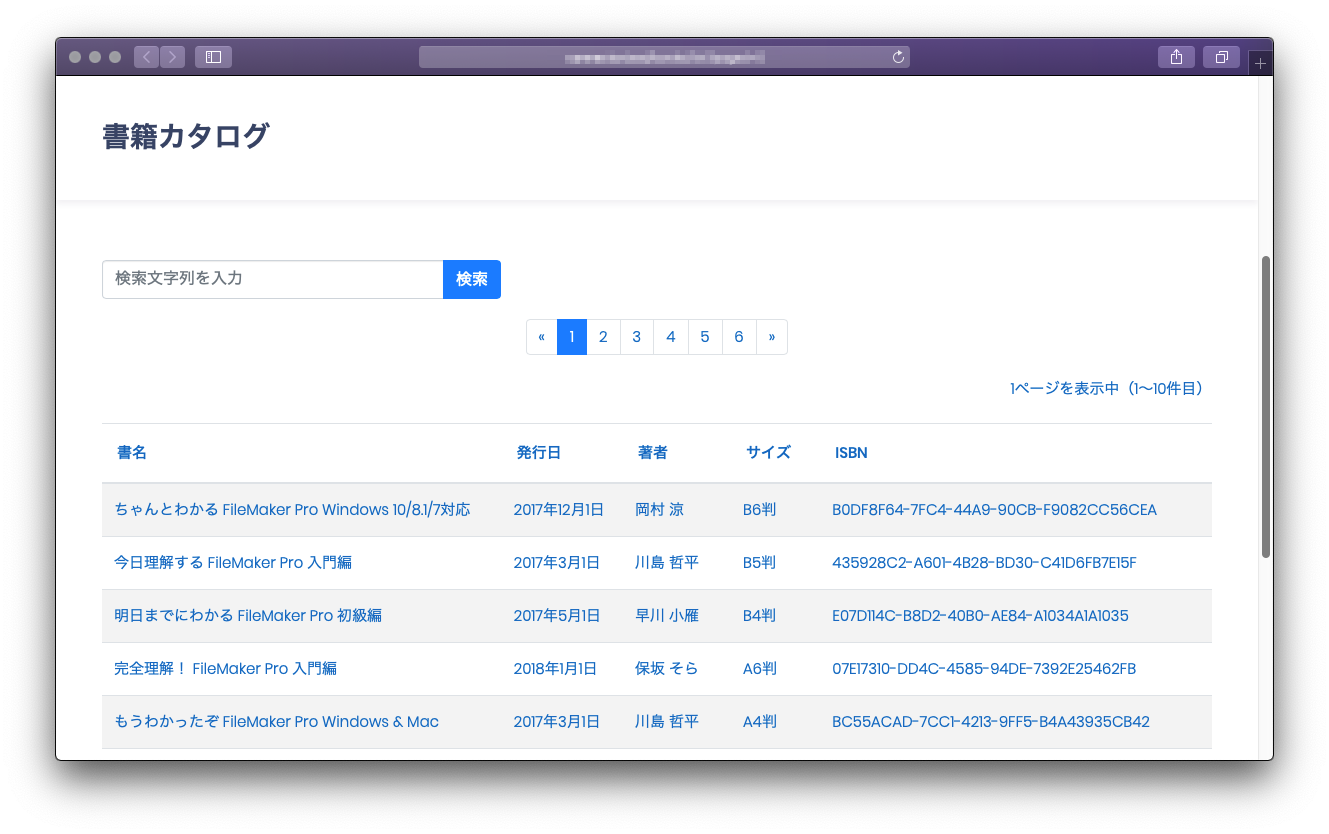Screen dimensions: 1329x834
Task: Toggle the Safari sidebar button
Action: 213,57
